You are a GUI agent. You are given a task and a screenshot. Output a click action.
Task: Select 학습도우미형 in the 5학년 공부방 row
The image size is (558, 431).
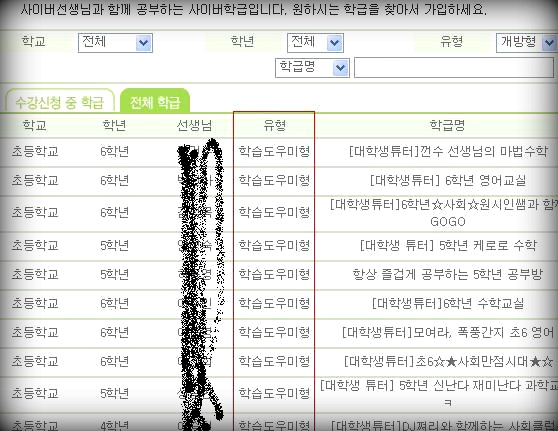coord(274,274)
